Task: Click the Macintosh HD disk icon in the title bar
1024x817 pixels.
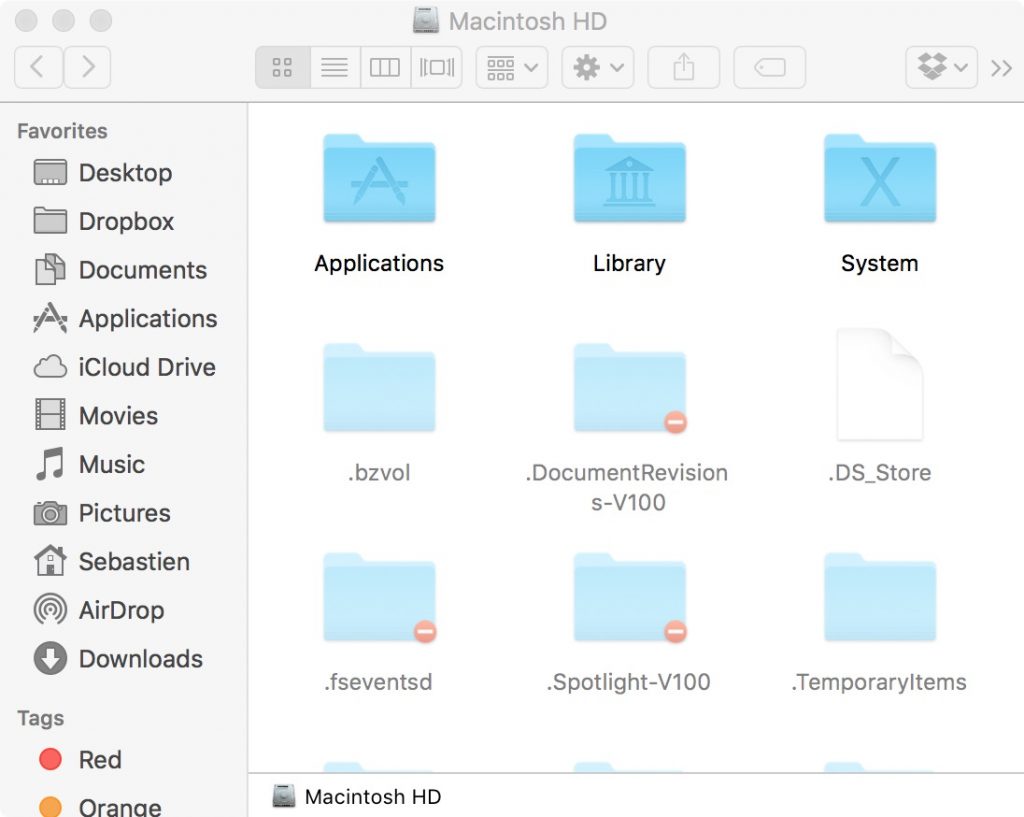Action: tap(426, 21)
